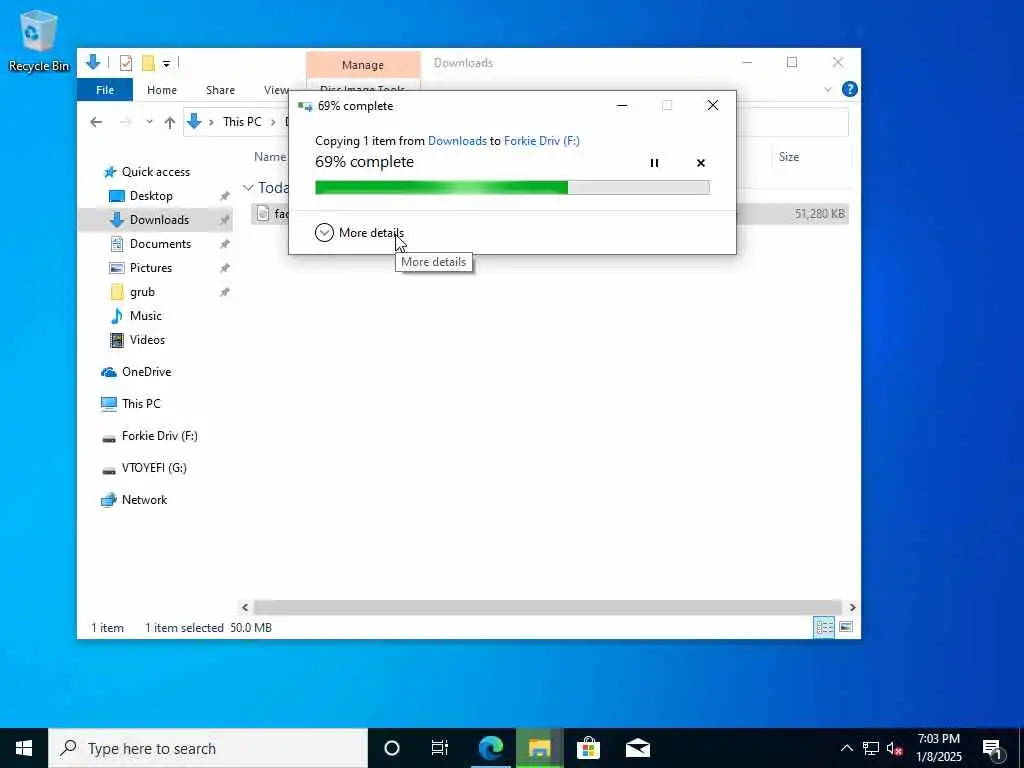
Task: Open Task View on the taskbar
Action: tap(440, 748)
